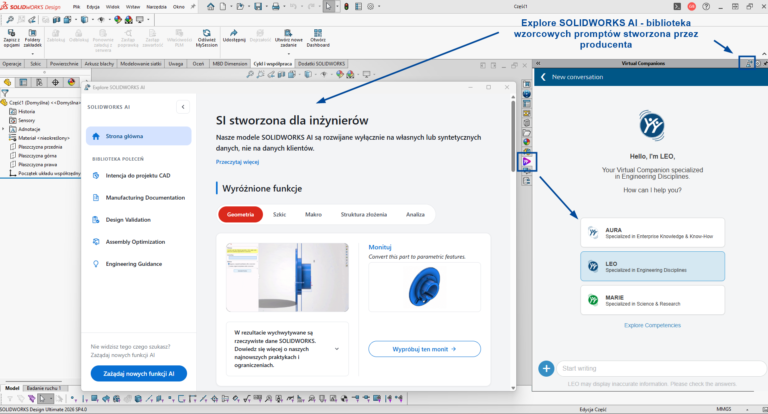Open the Save dropdown arrow in title toolbar
Screen dimensions: 768x414
pos(265,6)
